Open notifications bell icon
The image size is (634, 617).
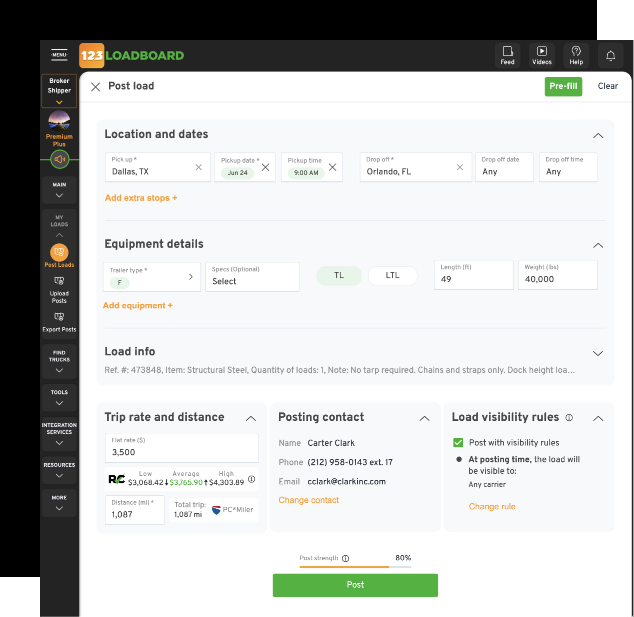(x=610, y=55)
